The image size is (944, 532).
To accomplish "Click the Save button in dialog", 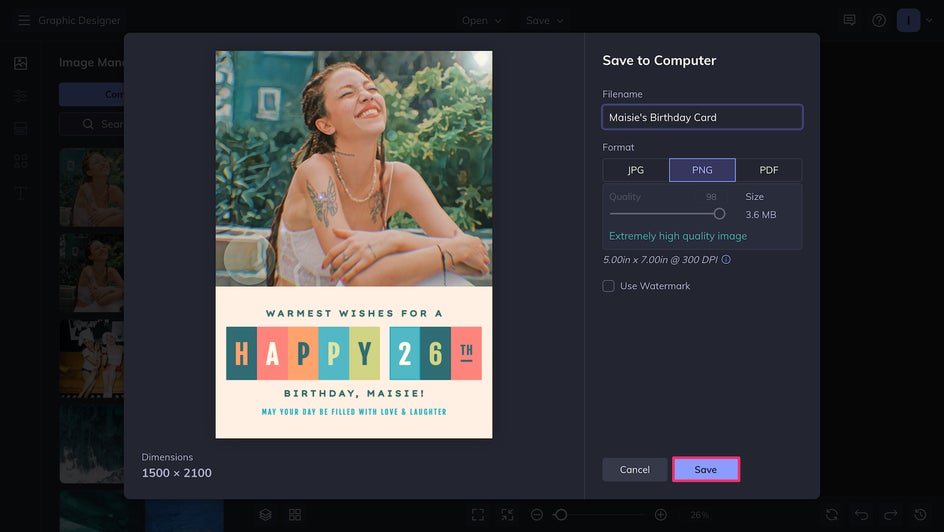I will click(706, 469).
